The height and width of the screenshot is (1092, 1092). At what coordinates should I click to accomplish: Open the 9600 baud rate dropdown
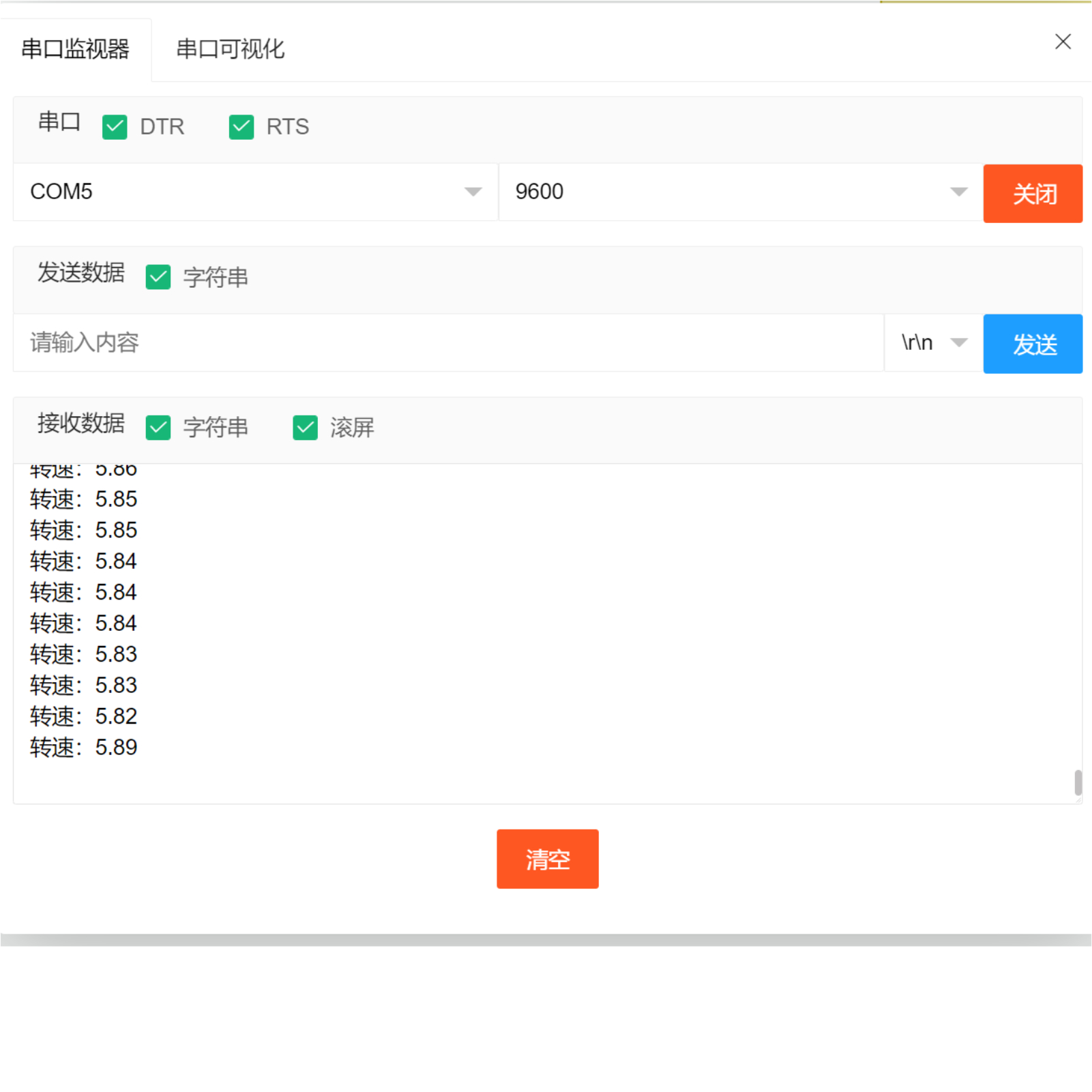tap(737, 192)
